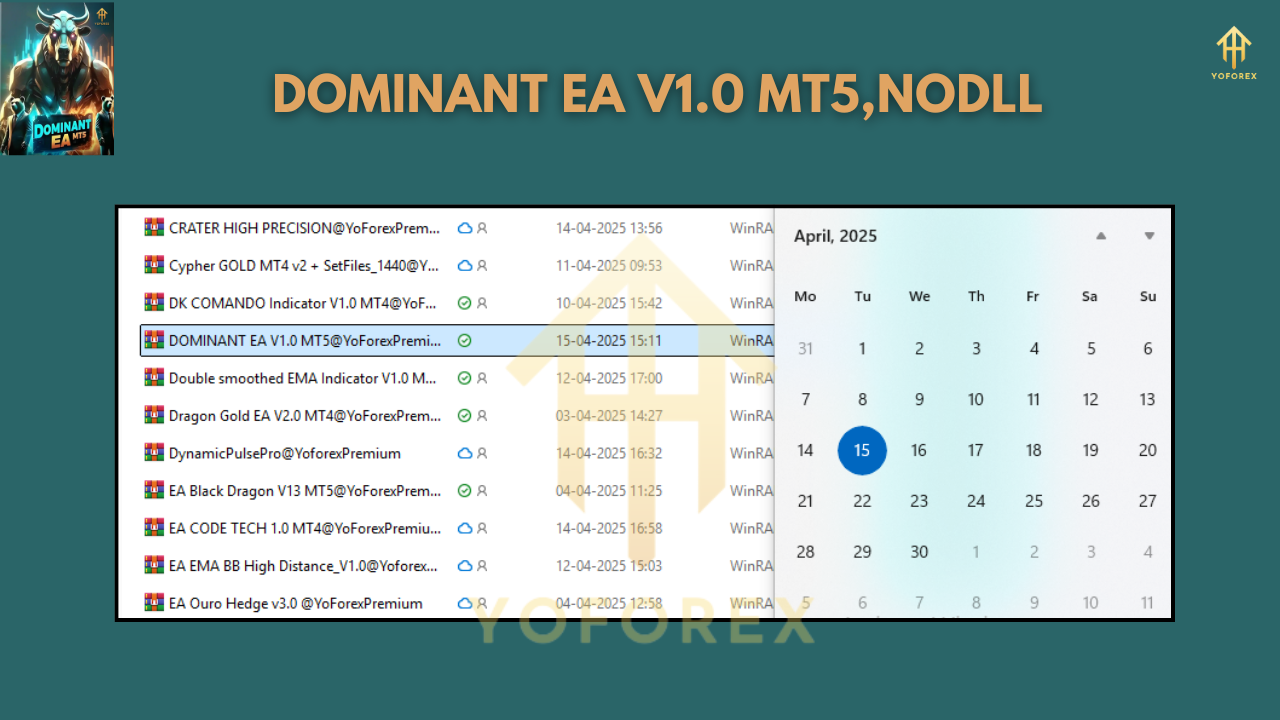Click date 30 in the calendar
This screenshot has height=720, width=1280.
point(919,551)
